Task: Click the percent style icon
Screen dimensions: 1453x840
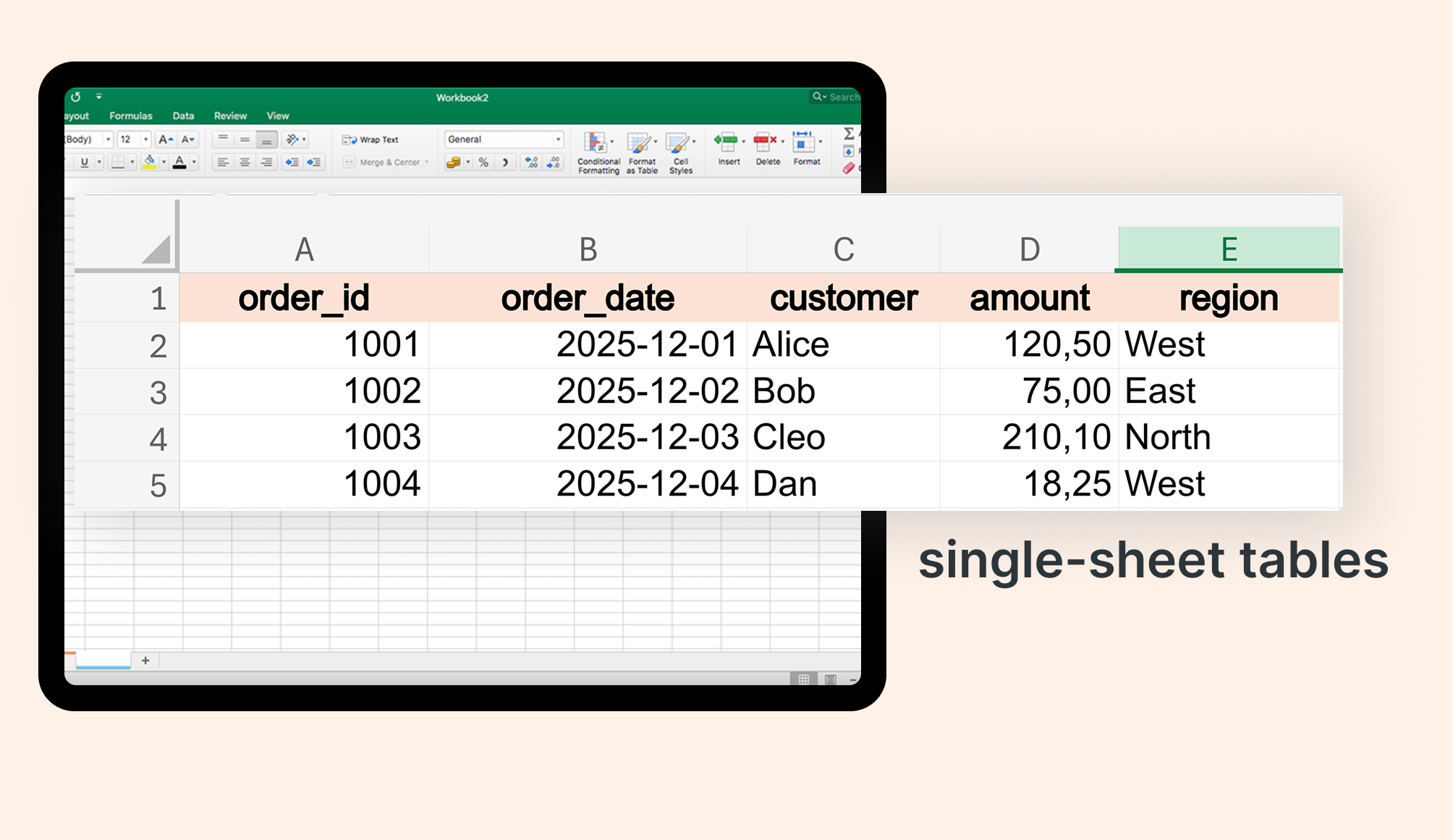Action: 483,163
